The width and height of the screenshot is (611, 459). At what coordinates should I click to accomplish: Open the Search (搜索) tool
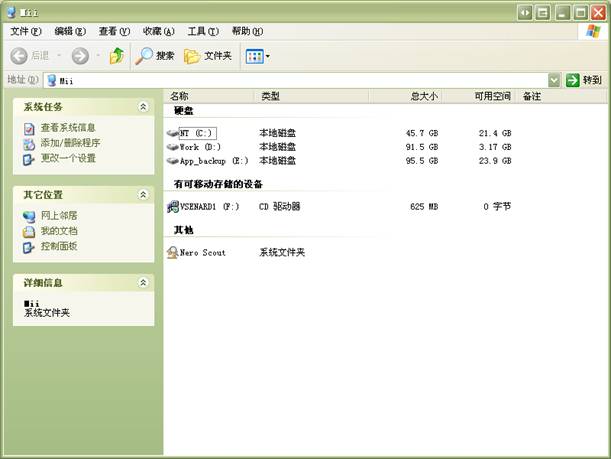point(155,56)
